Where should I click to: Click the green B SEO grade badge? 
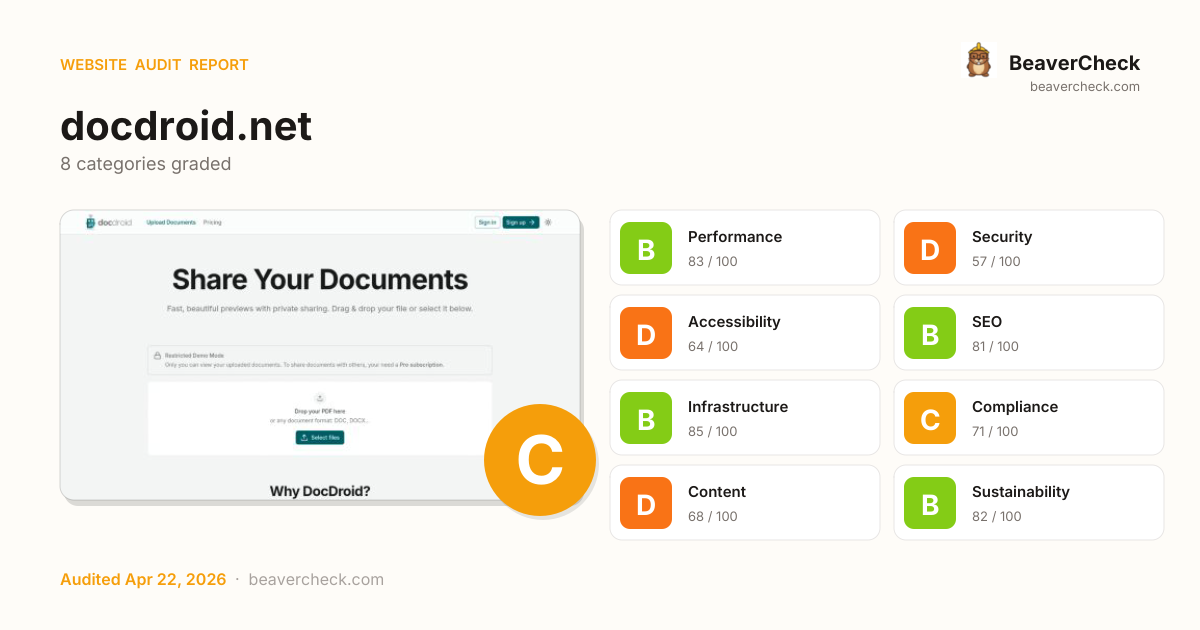tap(930, 333)
